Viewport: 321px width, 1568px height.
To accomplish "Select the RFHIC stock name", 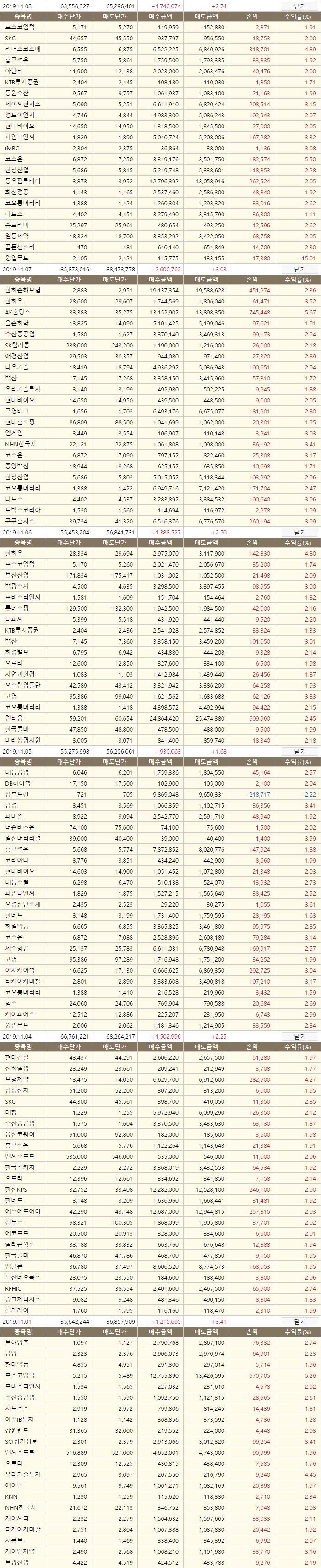I will pyautogui.click(x=13, y=1288).
